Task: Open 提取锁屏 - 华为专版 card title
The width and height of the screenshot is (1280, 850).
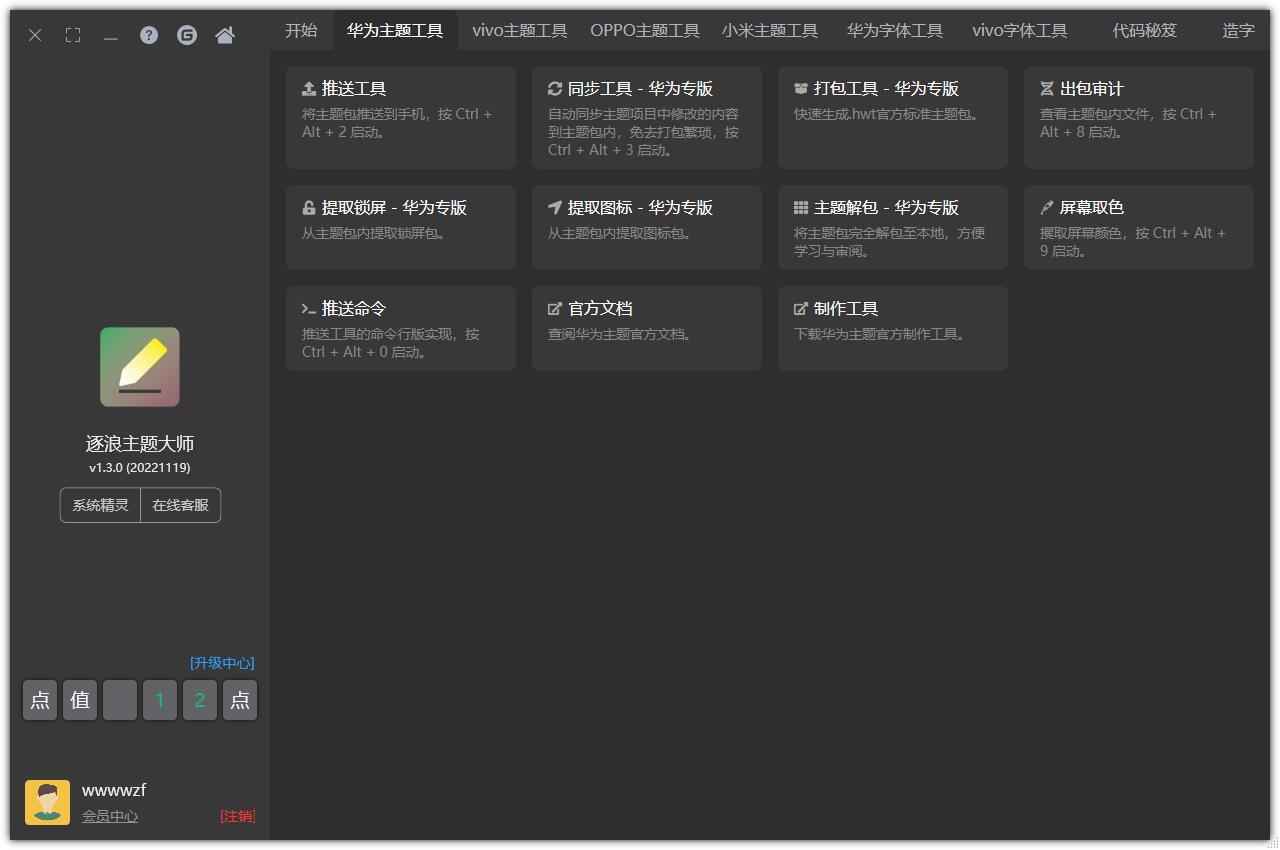Action: pos(394,208)
